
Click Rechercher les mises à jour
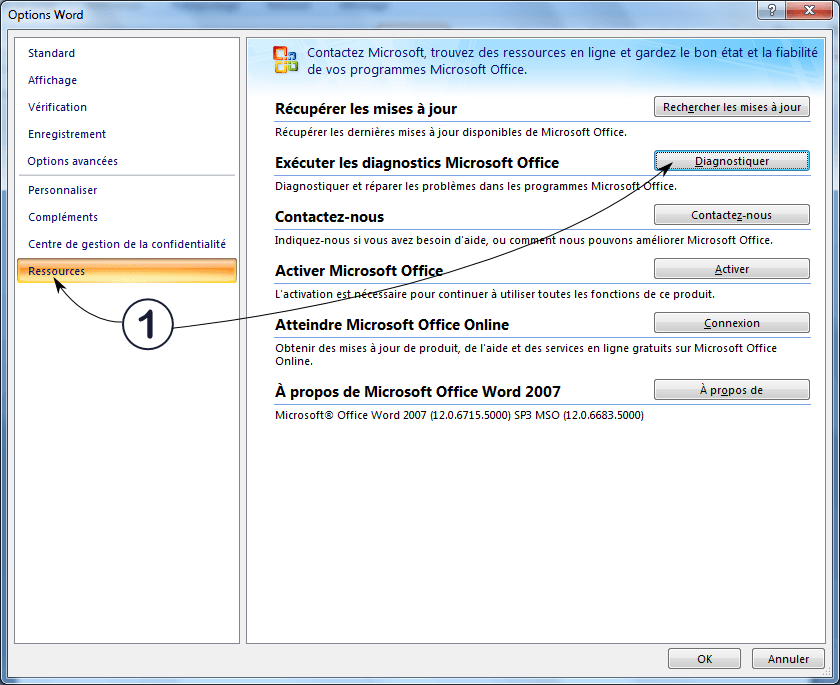tap(731, 106)
